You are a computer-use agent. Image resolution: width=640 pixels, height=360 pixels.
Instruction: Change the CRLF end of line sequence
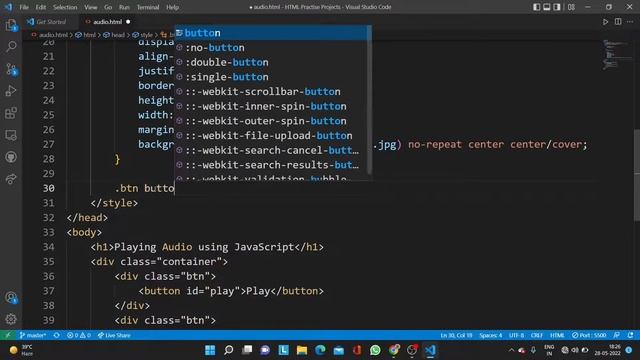click(x=536, y=335)
